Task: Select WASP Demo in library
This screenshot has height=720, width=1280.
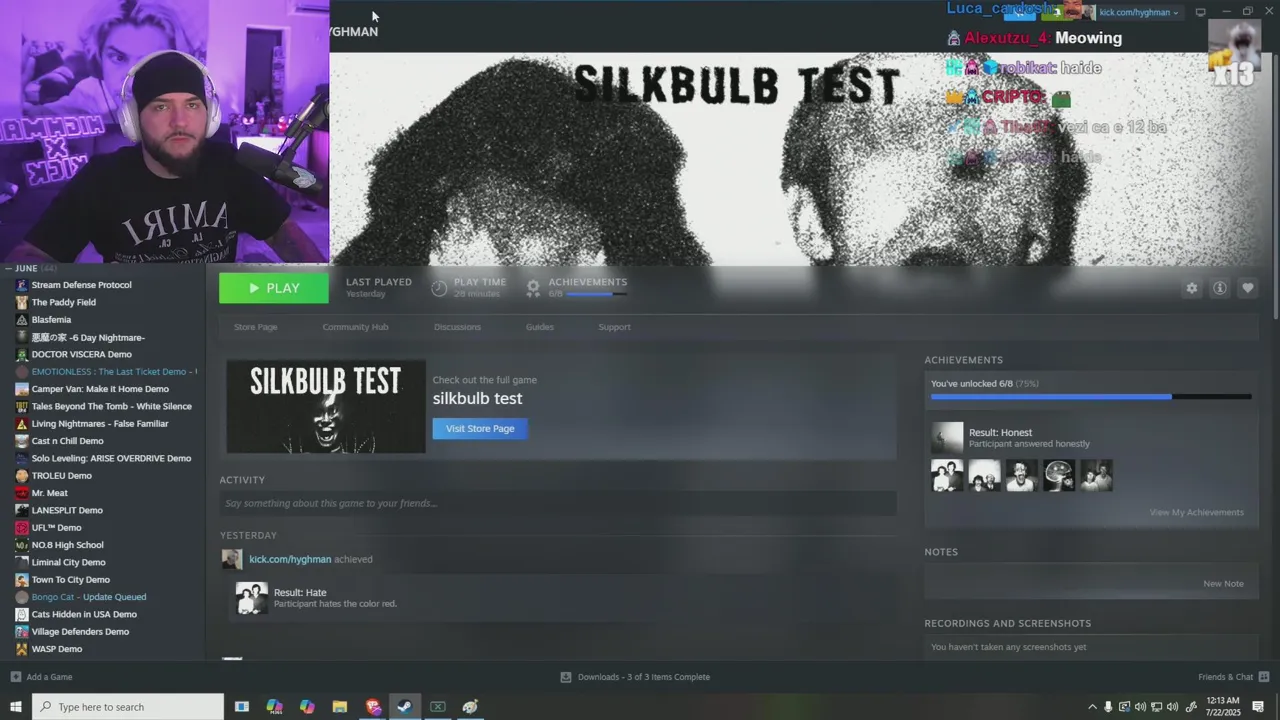Action: [x=56, y=649]
